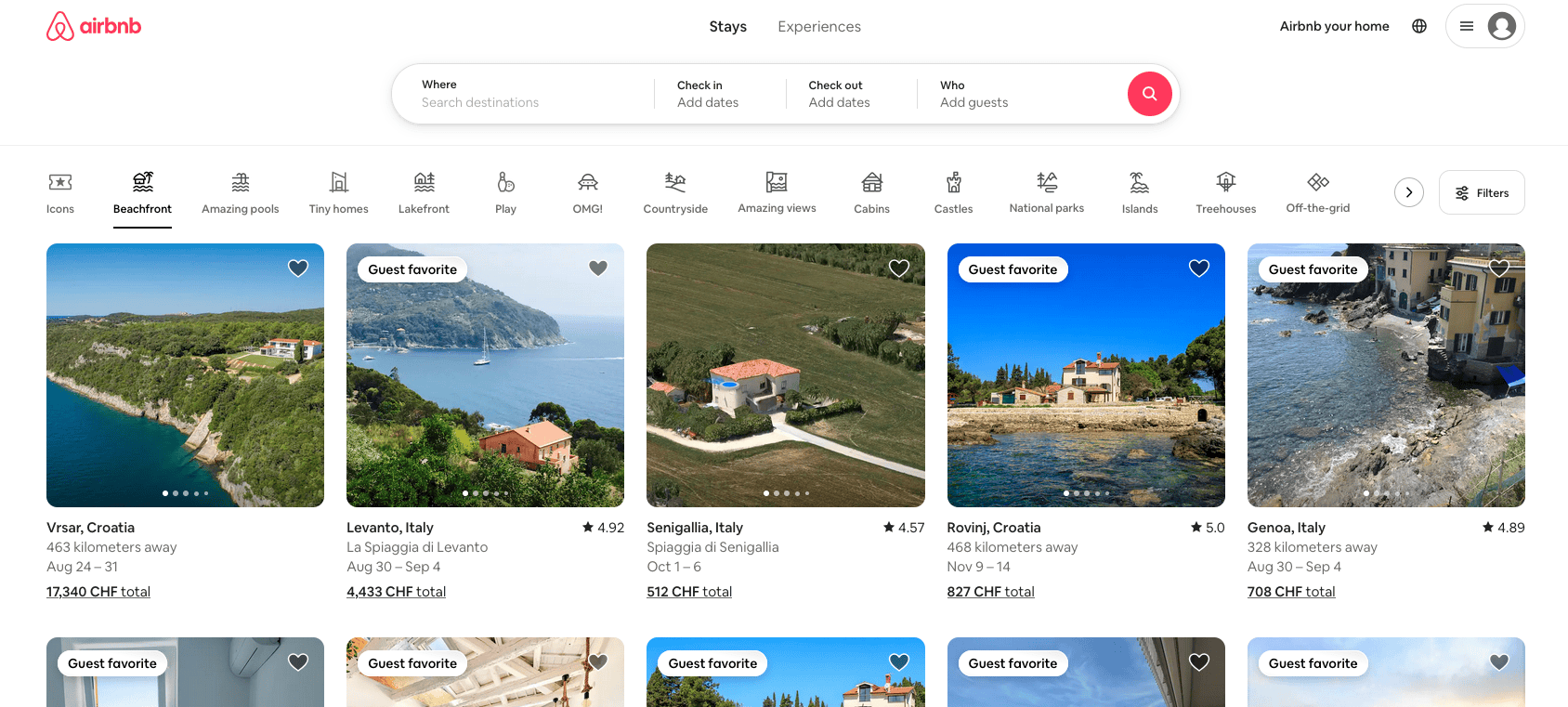
Task: Click the Vrsar, Croatia listing title
Action: (91, 528)
